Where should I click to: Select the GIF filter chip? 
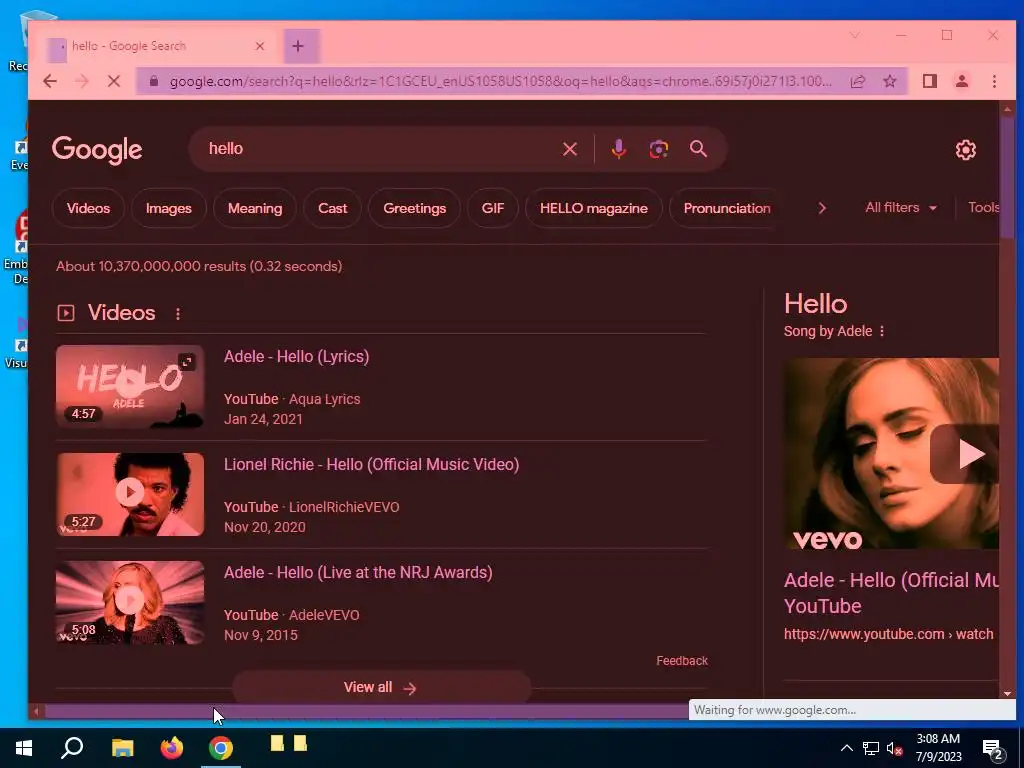[492, 208]
